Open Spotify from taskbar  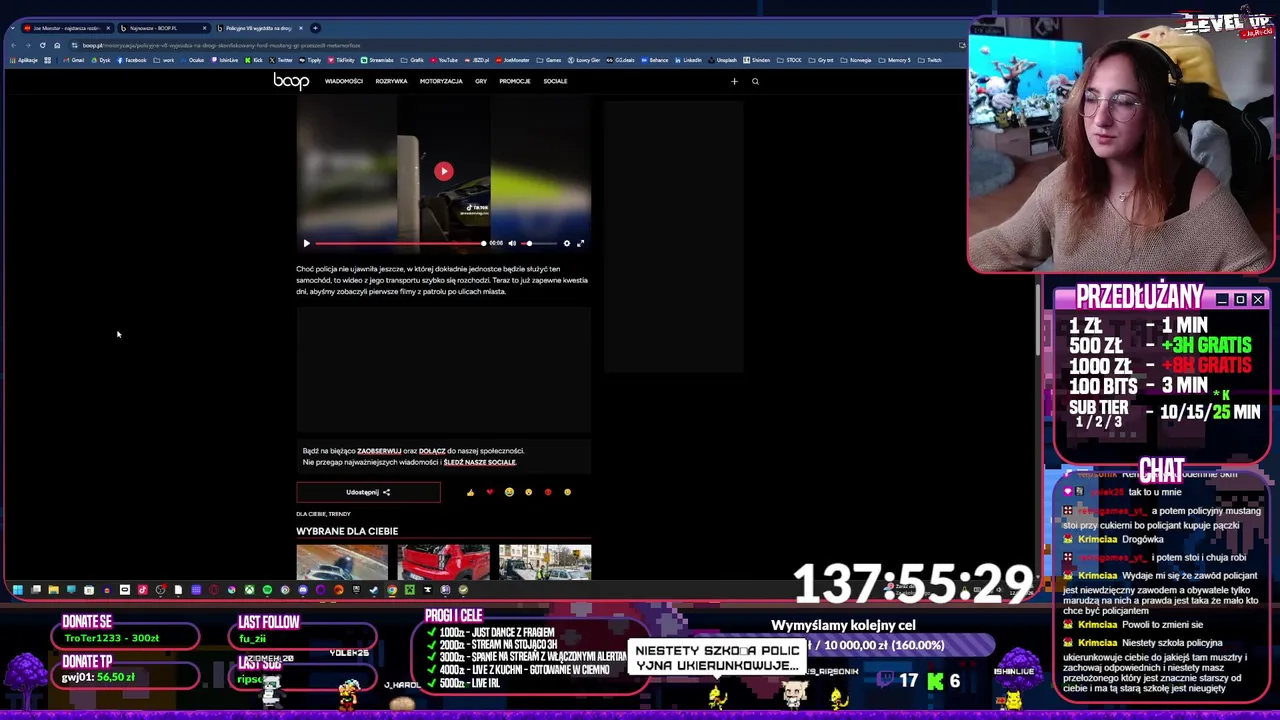pyautogui.click(x=267, y=590)
